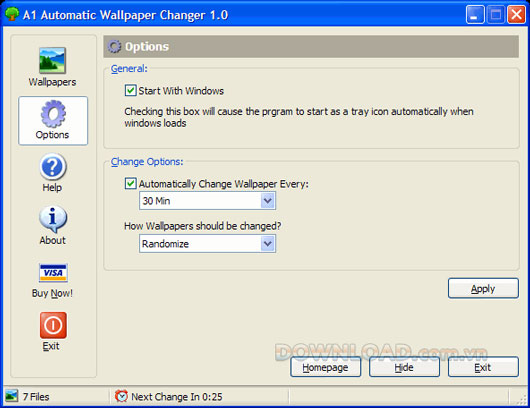
Task: Click the 7 Files status text
Action: (x=36, y=397)
